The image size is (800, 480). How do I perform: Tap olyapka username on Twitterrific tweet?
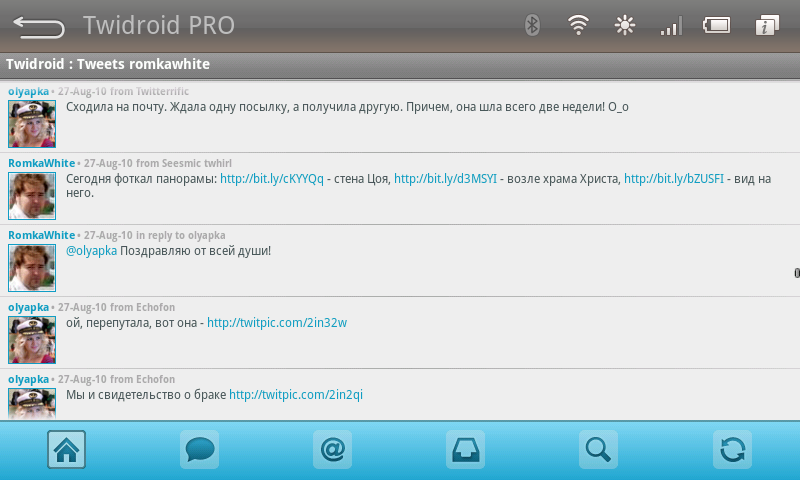click(x=29, y=92)
